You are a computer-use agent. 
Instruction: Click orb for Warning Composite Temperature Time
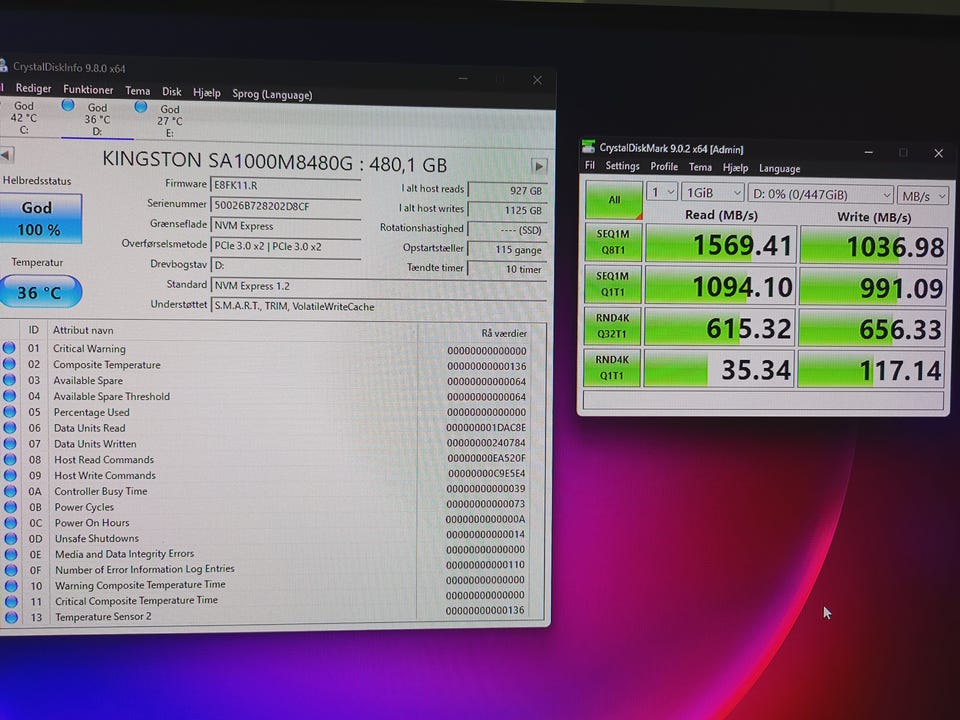[x=11, y=586]
